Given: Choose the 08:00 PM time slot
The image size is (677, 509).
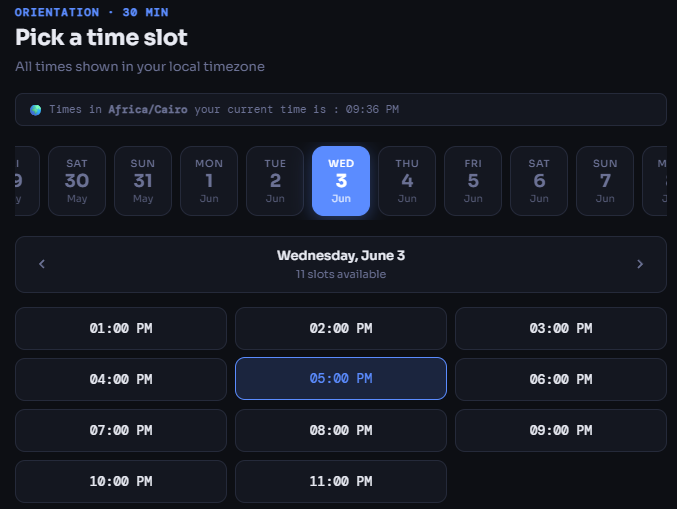Looking at the screenshot, I should tap(341, 430).
